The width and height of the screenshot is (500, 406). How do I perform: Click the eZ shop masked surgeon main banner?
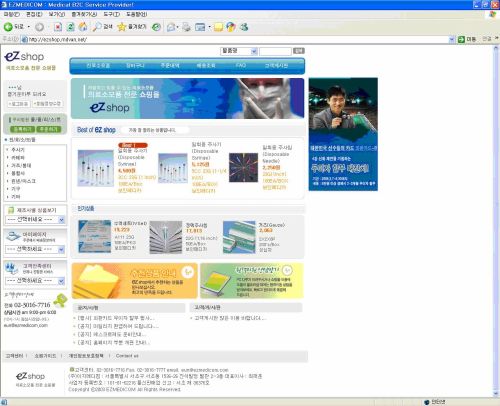tap(188, 98)
